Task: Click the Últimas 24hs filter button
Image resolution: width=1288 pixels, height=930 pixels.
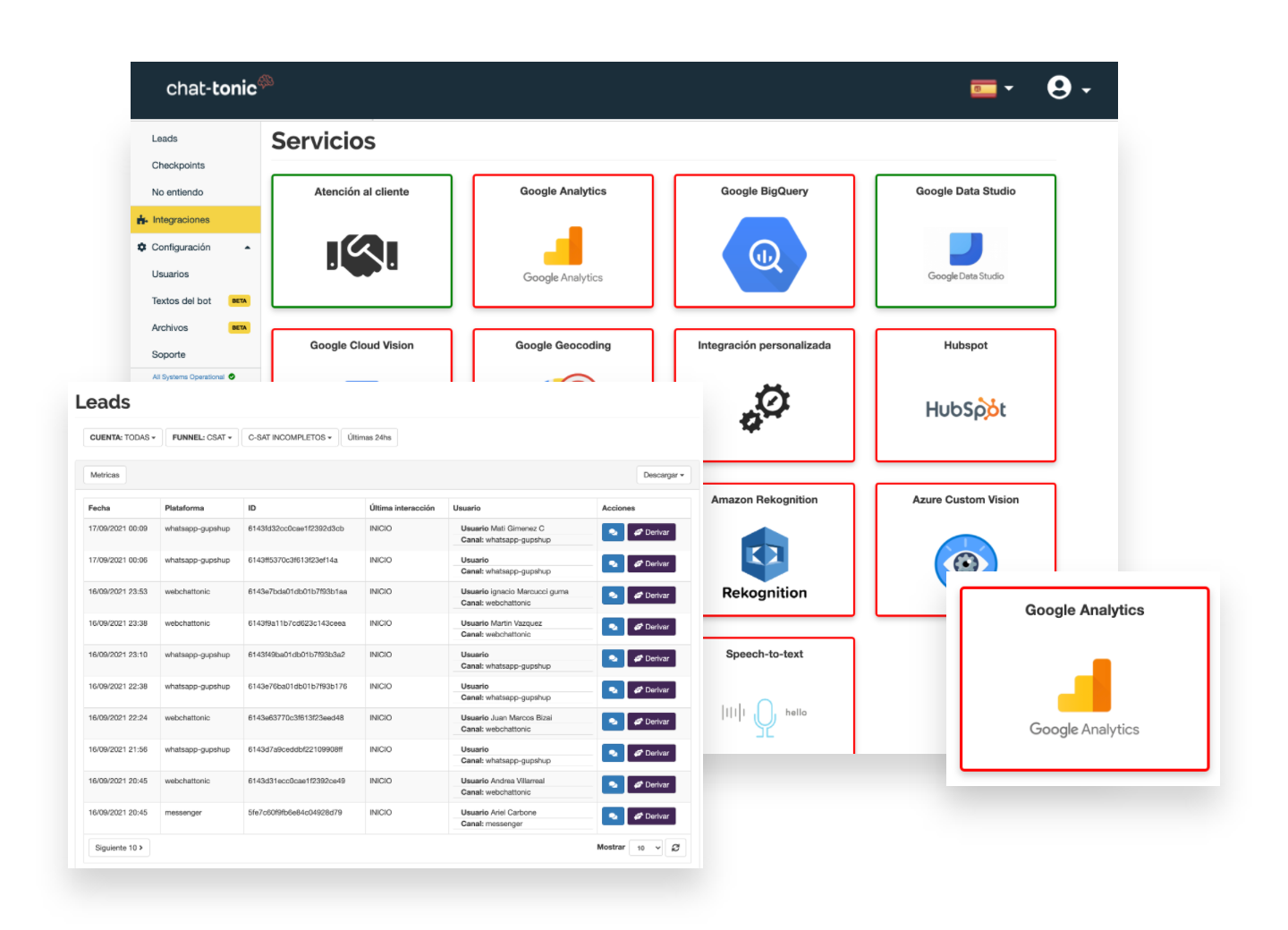Action: click(369, 437)
